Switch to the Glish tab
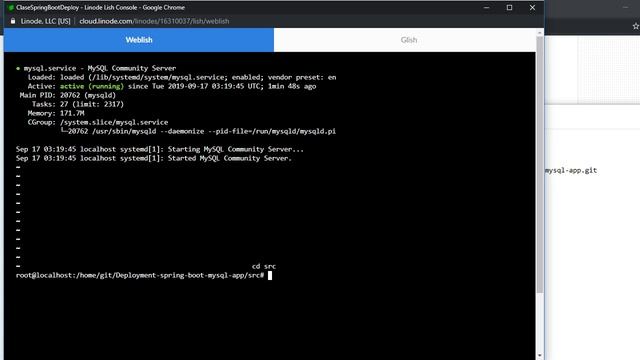 [409, 40]
